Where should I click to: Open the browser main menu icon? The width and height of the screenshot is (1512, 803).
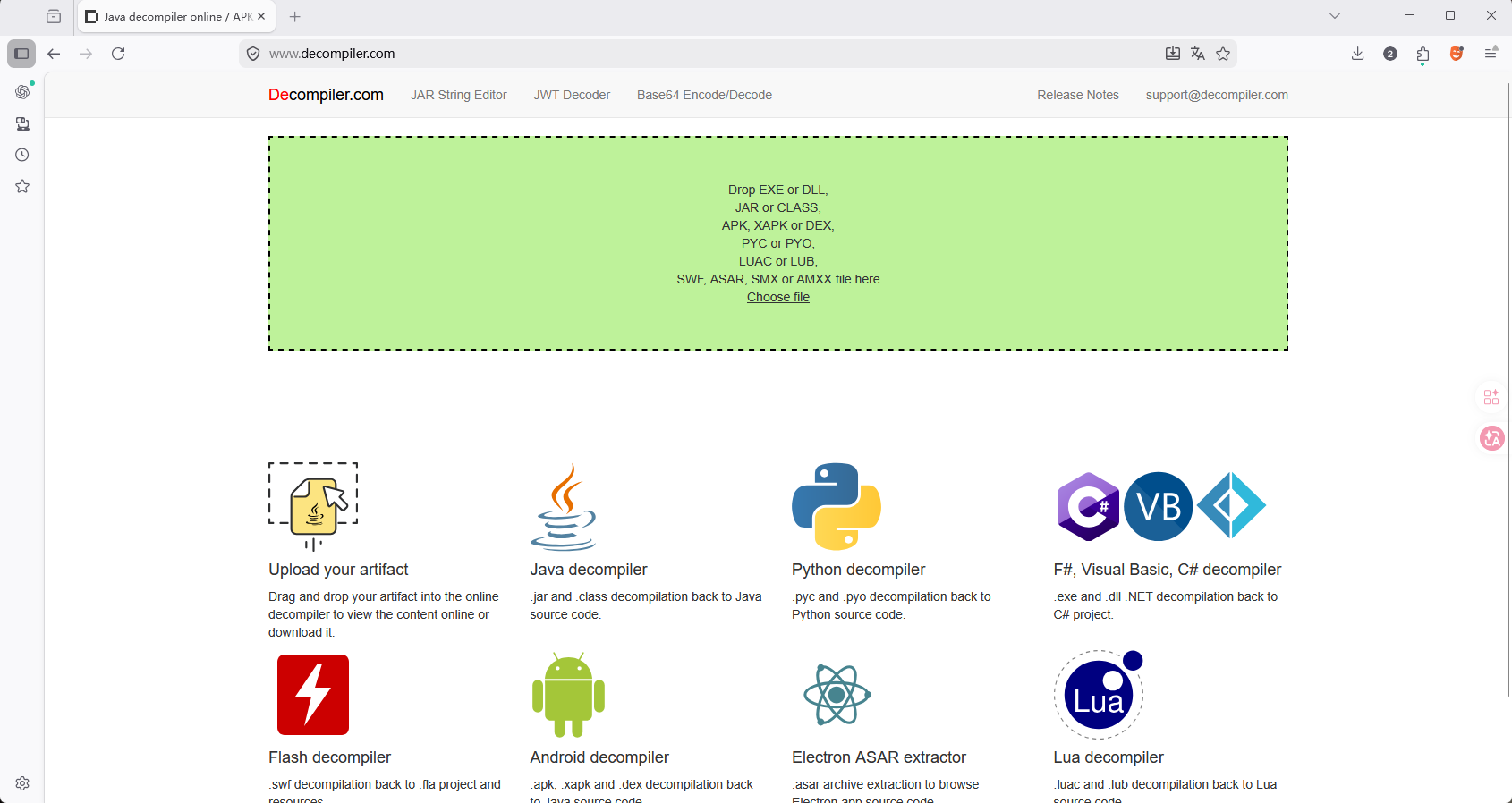click(1491, 54)
